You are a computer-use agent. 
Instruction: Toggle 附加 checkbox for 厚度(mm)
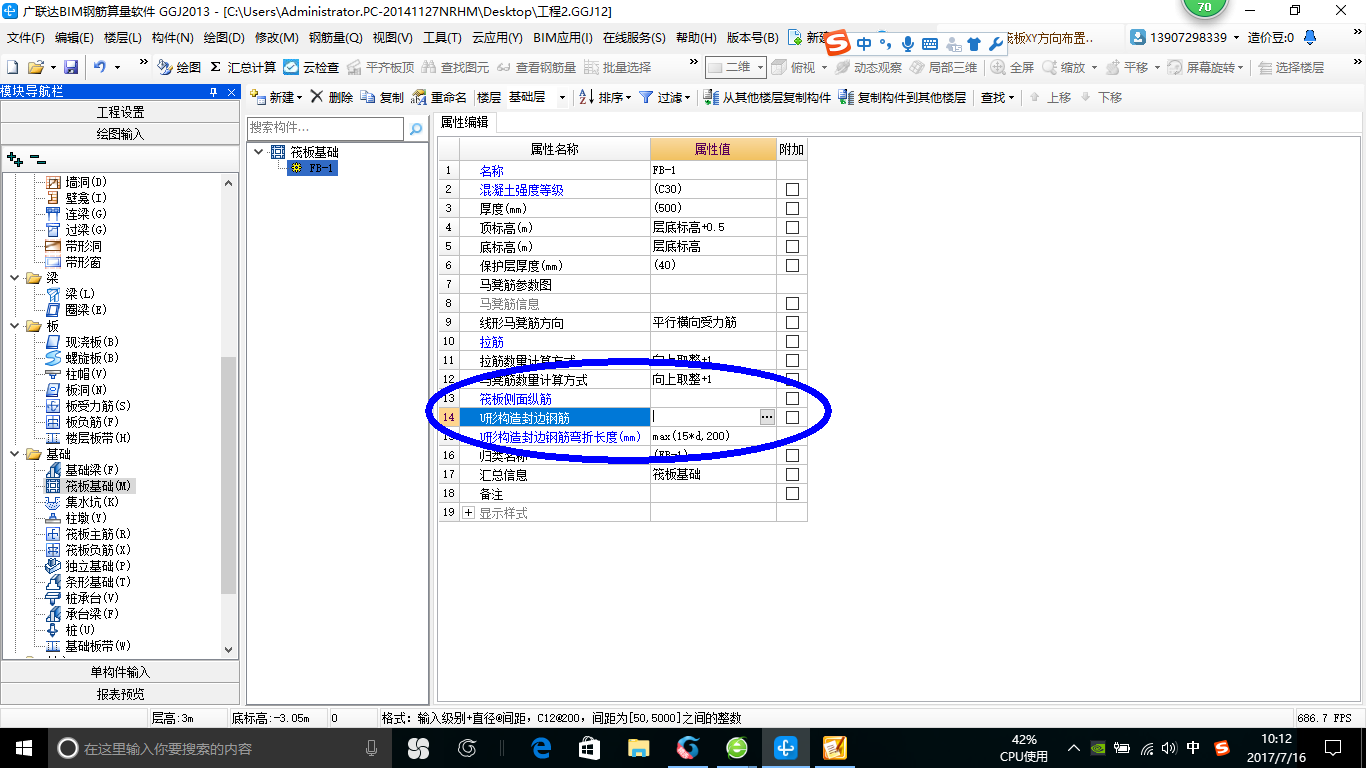(792, 209)
